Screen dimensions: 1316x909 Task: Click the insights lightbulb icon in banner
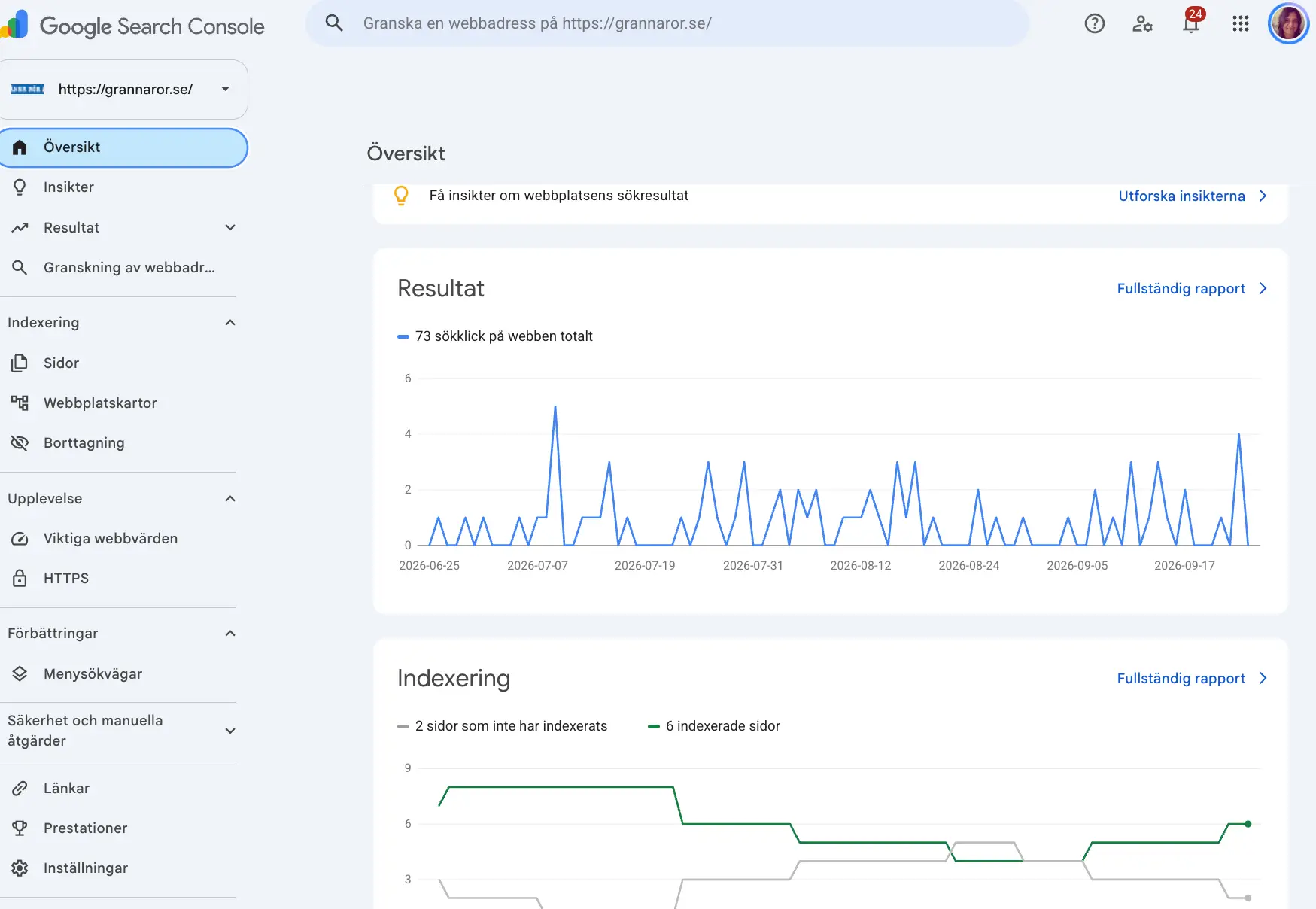click(x=401, y=196)
